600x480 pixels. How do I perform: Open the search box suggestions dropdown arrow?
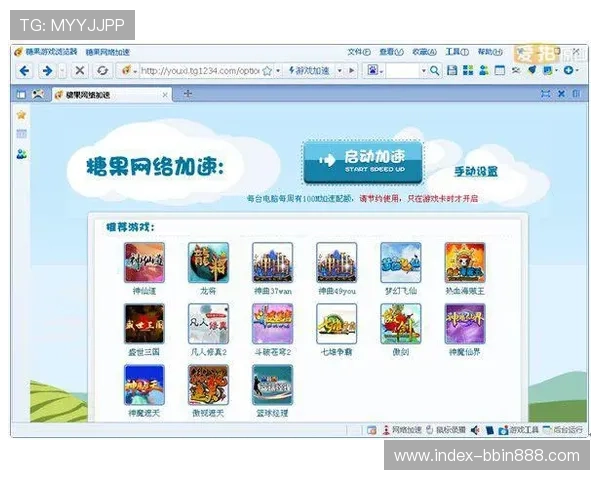coord(424,71)
